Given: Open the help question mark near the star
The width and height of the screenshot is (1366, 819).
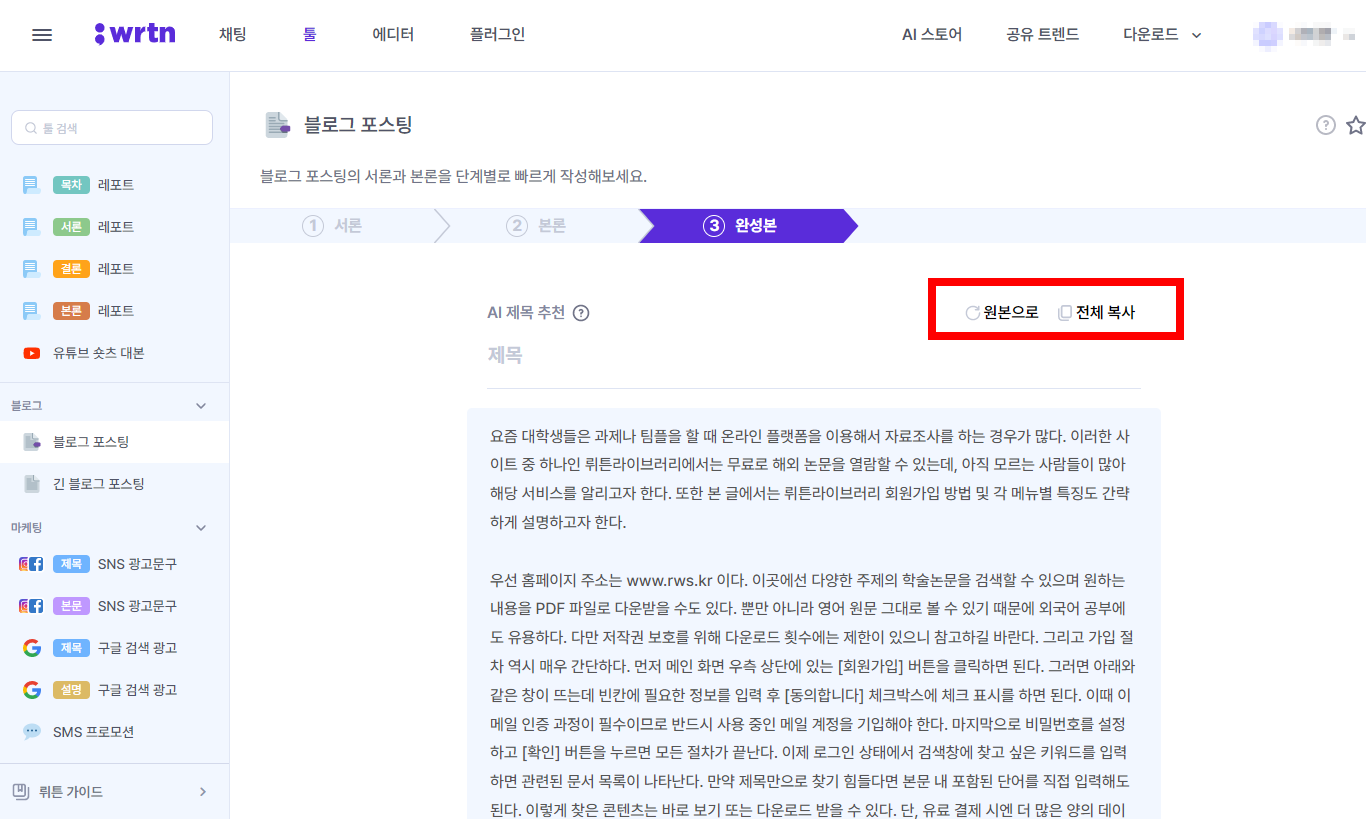Looking at the screenshot, I should (x=1325, y=124).
